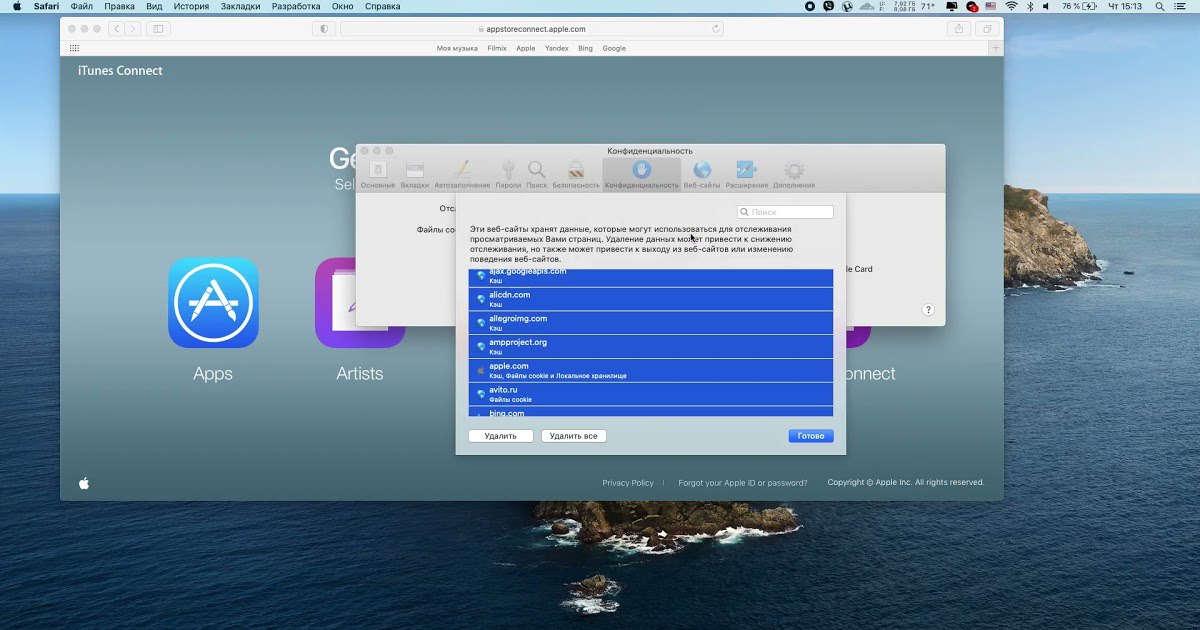1200x630 pixels.
Task: Show the tab overview
Action: click(987, 29)
